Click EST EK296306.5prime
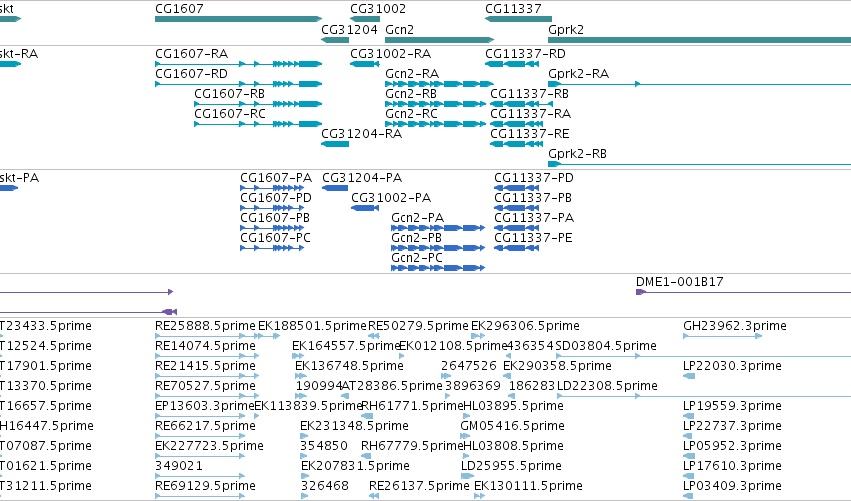 [x=478, y=336]
